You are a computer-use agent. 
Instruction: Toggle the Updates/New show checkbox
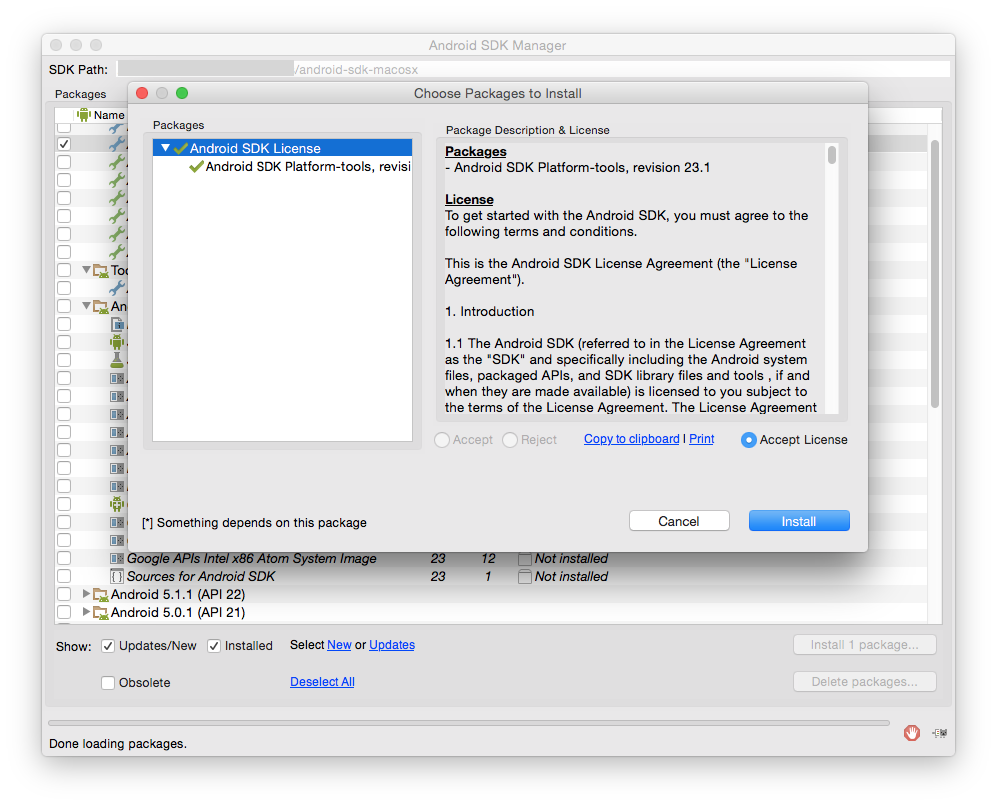(x=108, y=646)
